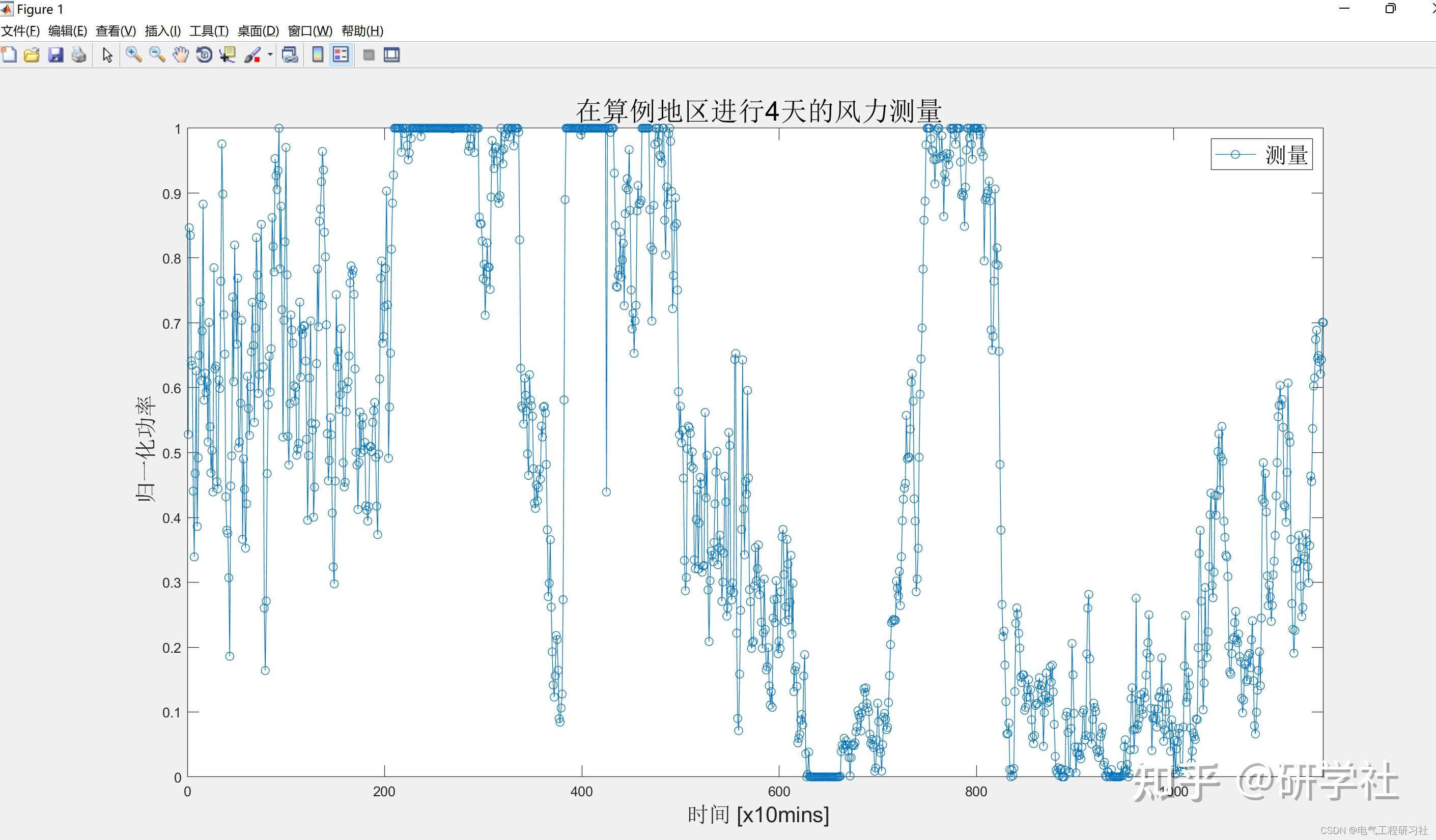
Task: Toggle the Insert Legend button off
Action: pyautogui.click(x=341, y=54)
